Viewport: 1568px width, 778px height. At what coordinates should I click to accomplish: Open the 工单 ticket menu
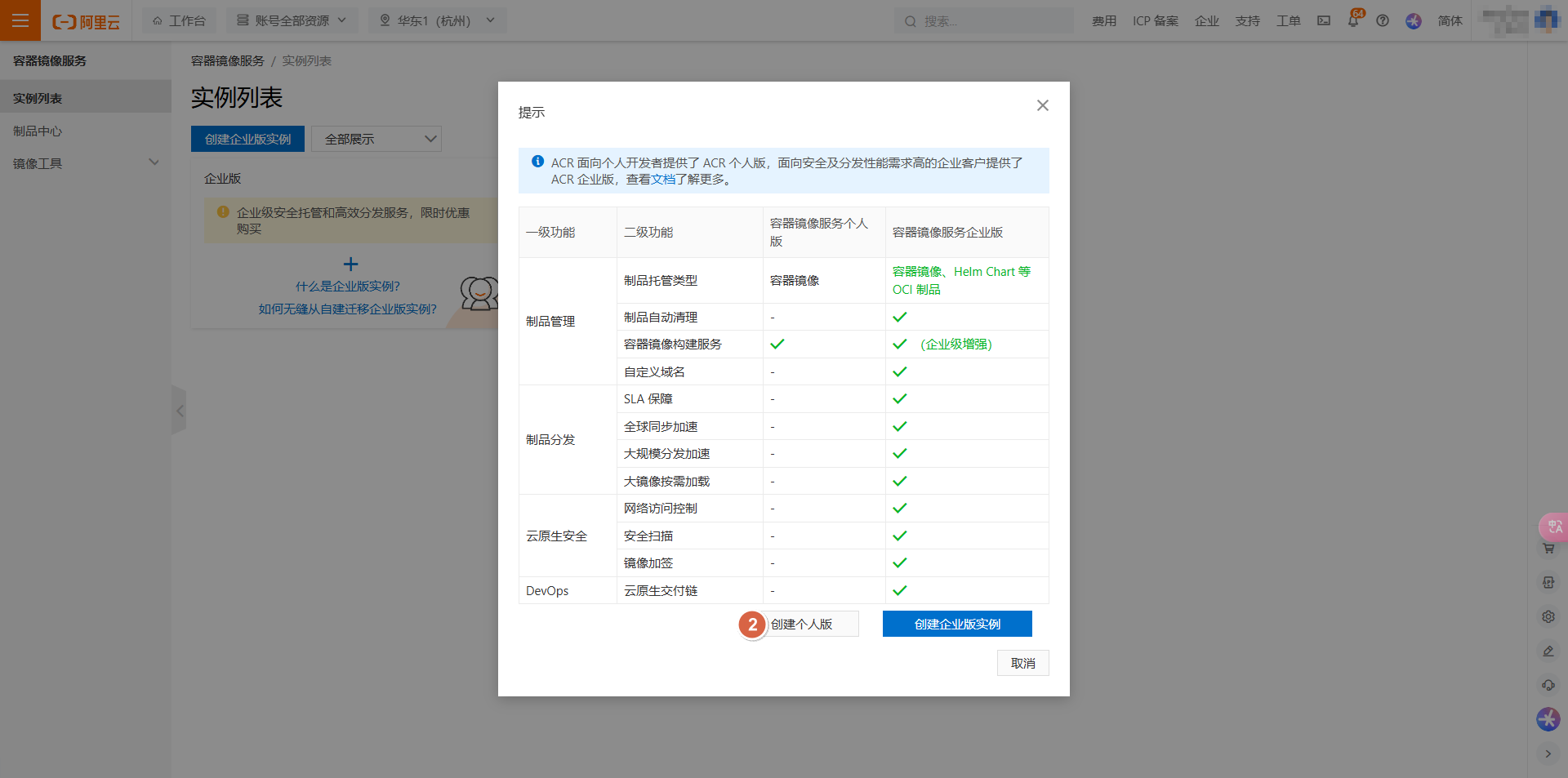1289,21
